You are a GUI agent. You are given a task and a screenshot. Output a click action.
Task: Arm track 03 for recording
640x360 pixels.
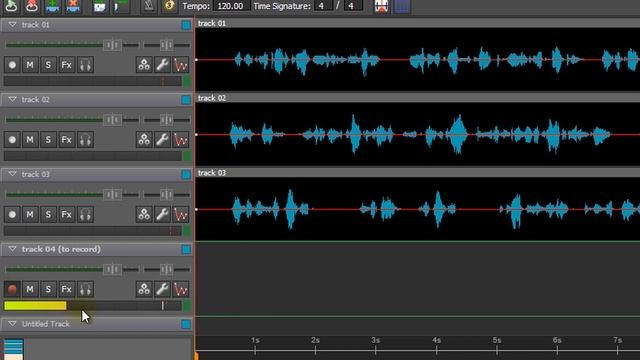tap(12, 215)
